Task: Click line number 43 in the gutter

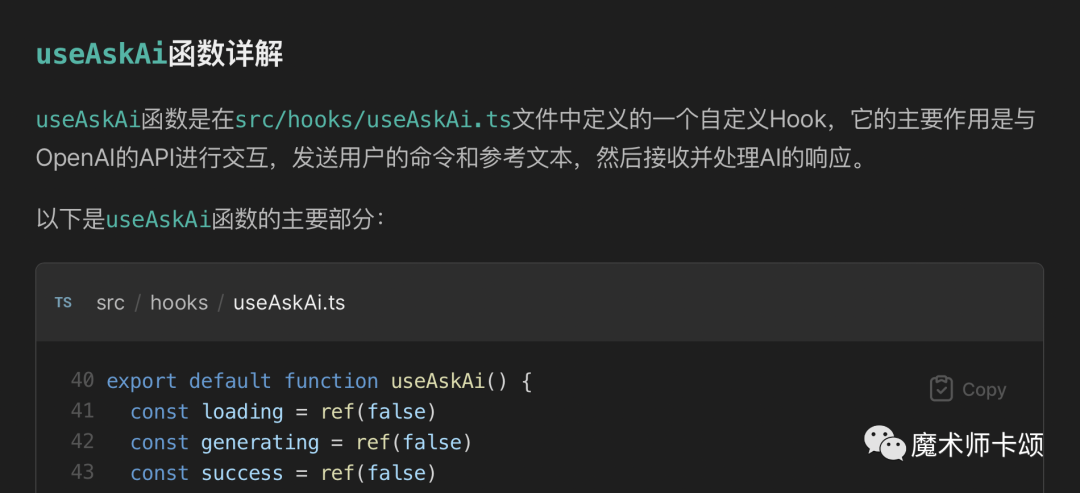Action: click(82, 472)
